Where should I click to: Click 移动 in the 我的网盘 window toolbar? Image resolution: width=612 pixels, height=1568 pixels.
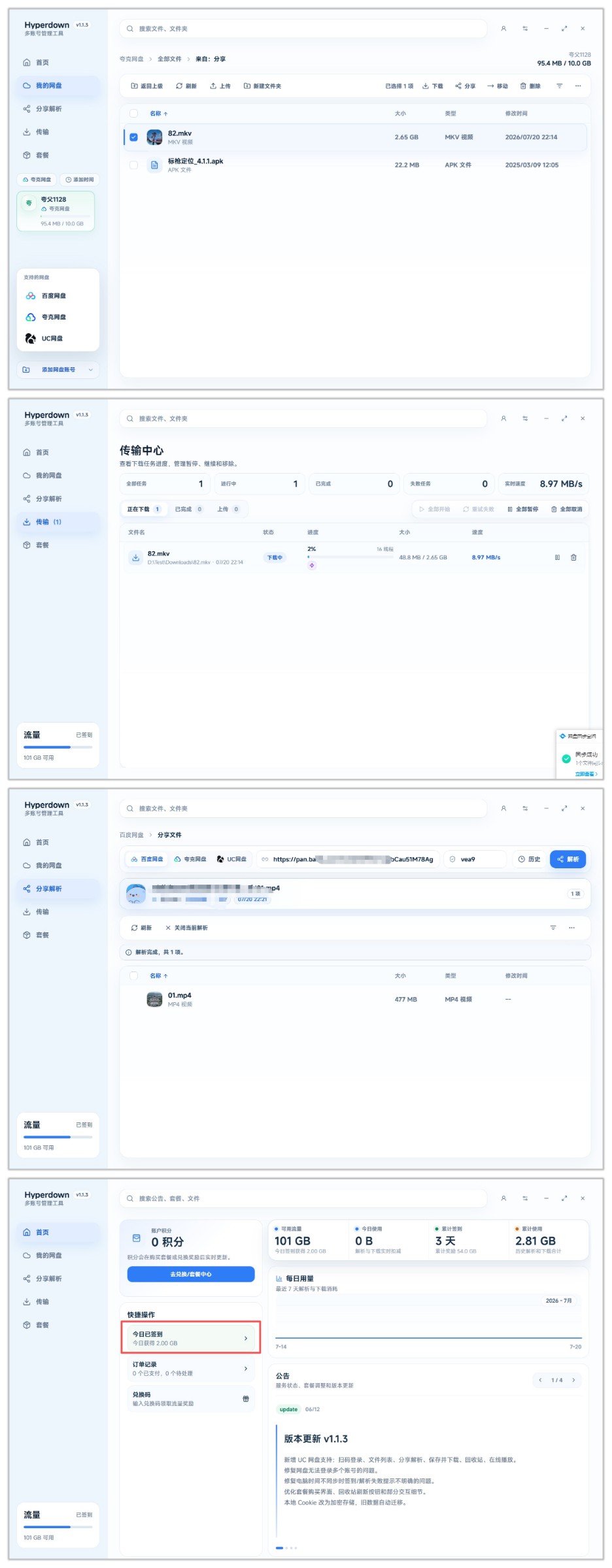498,86
